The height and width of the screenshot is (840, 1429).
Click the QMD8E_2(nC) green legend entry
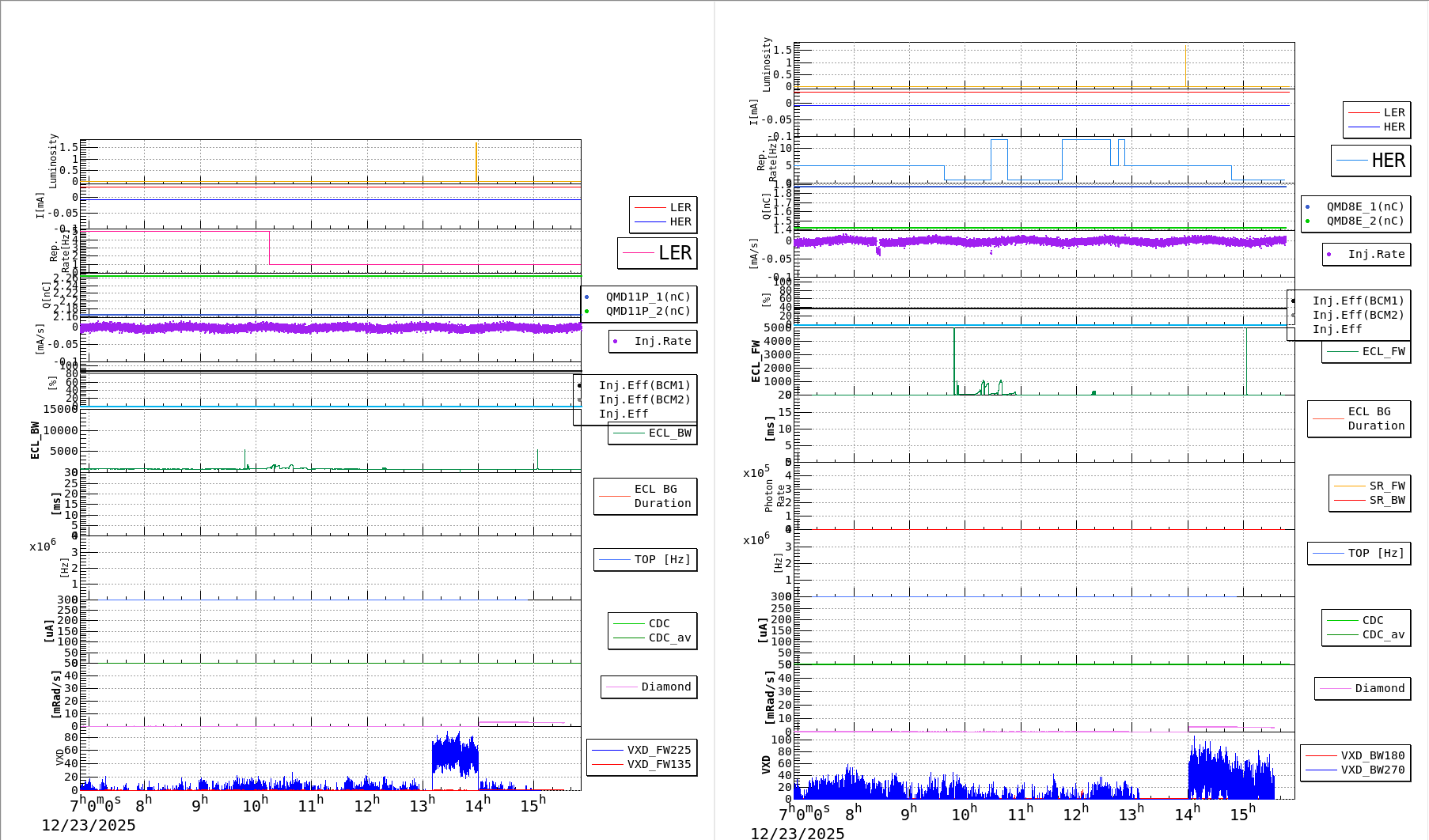click(x=1355, y=221)
